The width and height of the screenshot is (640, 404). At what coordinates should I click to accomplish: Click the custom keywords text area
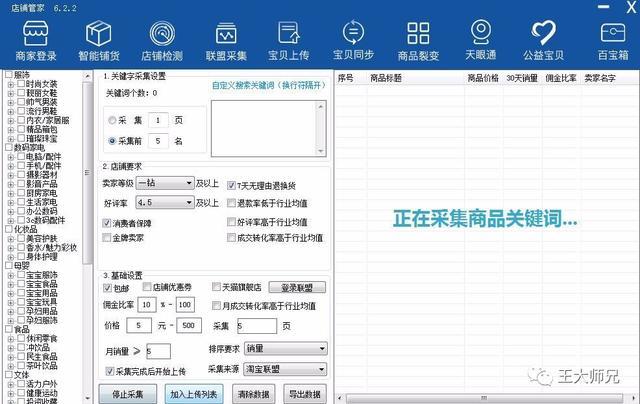tap(264, 128)
